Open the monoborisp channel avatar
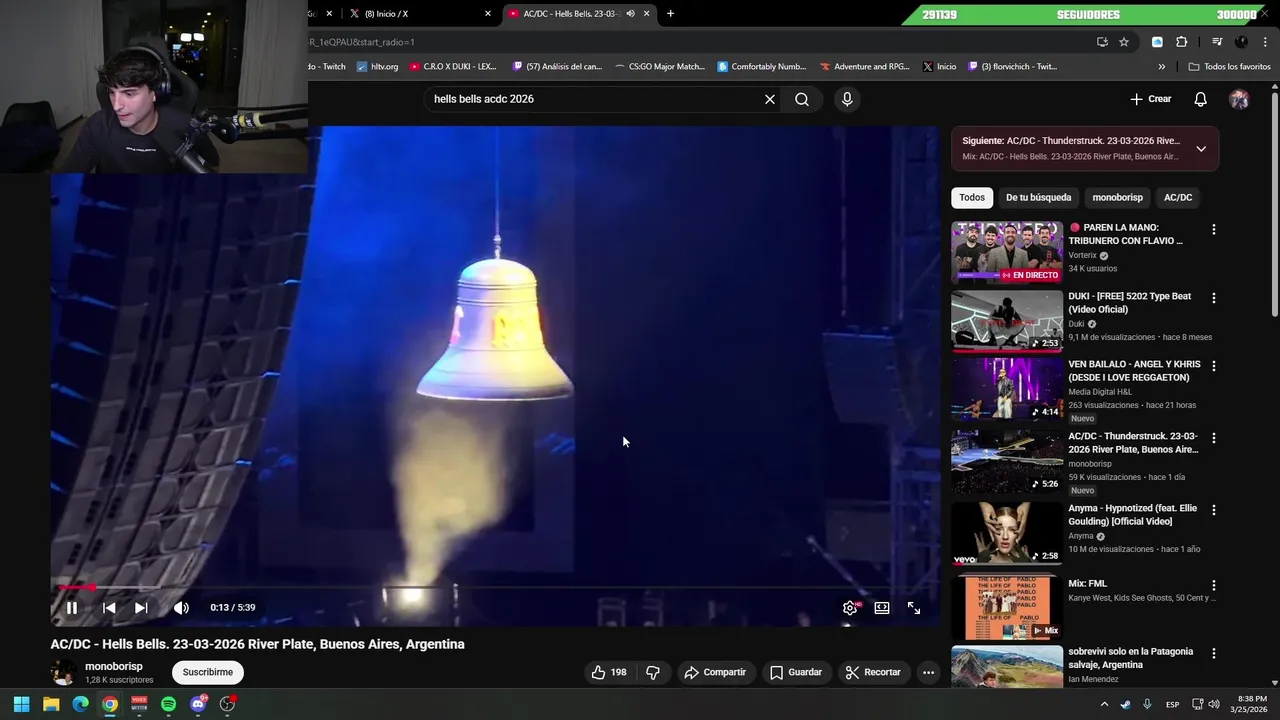The width and height of the screenshot is (1280, 720). pyautogui.click(x=63, y=673)
